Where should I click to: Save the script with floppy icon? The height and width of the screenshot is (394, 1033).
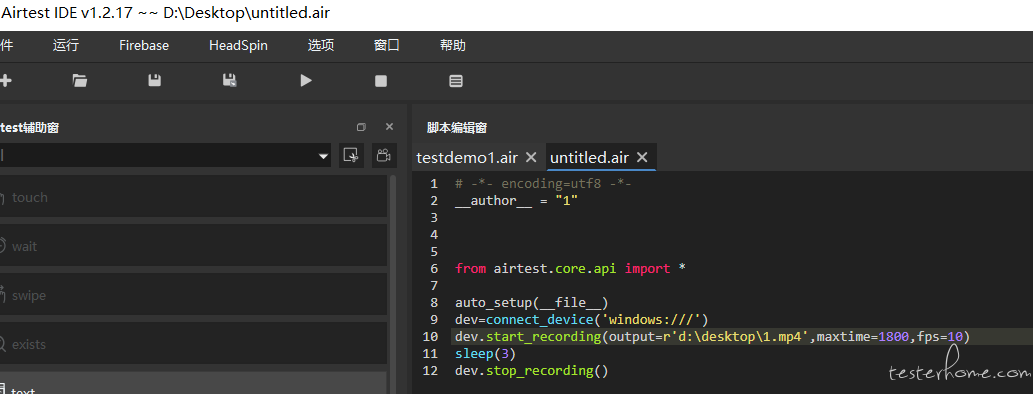[x=155, y=80]
